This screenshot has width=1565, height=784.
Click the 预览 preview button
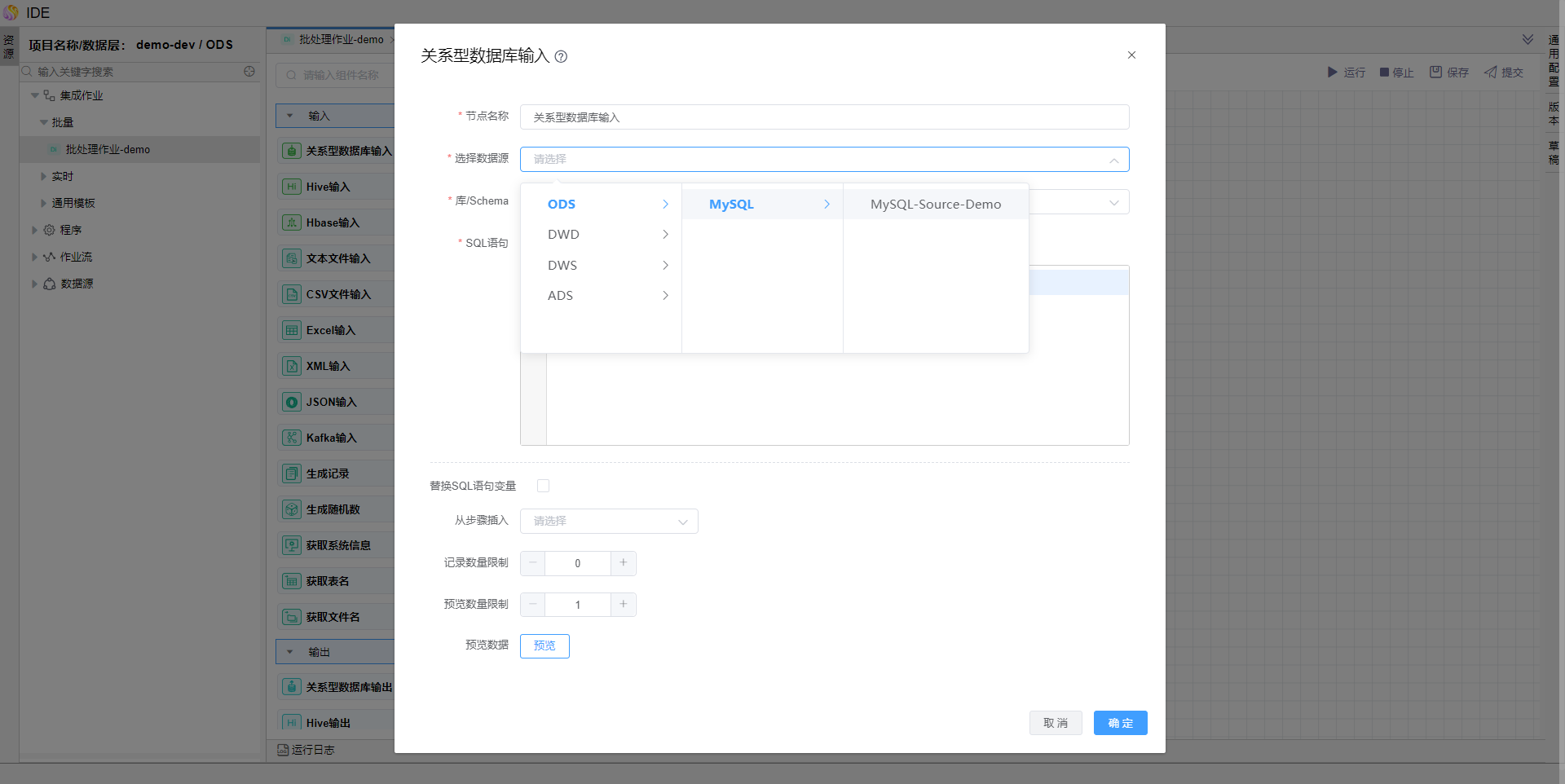pos(544,646)
